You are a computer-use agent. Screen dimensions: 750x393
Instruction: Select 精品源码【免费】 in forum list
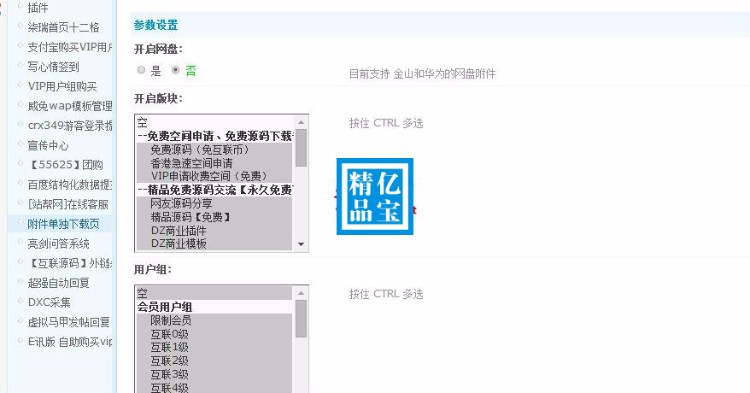pos(214,217)
